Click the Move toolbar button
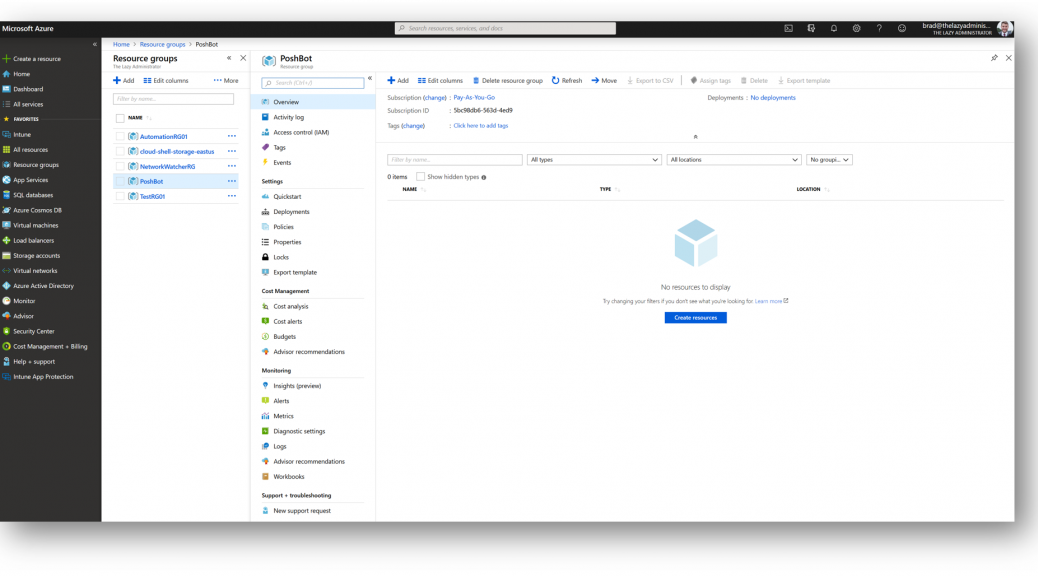Viewport: 1038px width, 576px height. [x=604, y=81]
